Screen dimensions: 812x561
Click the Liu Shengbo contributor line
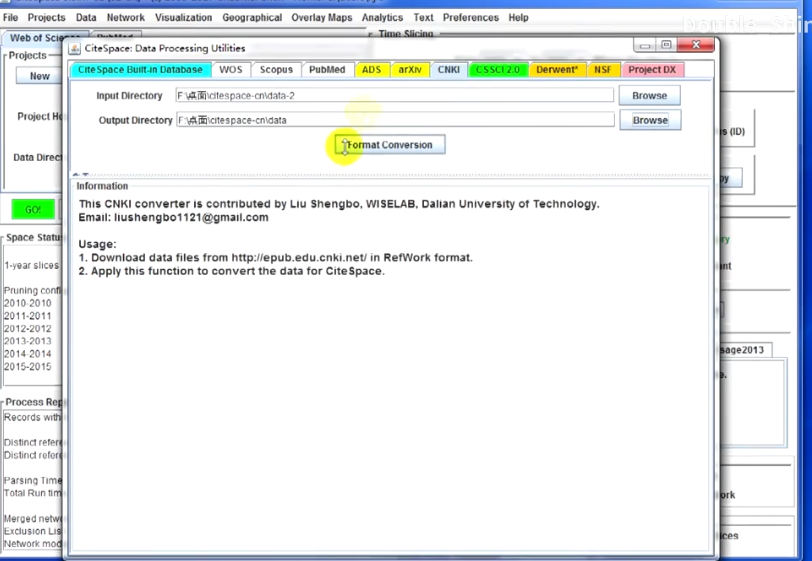coord(339,204)
